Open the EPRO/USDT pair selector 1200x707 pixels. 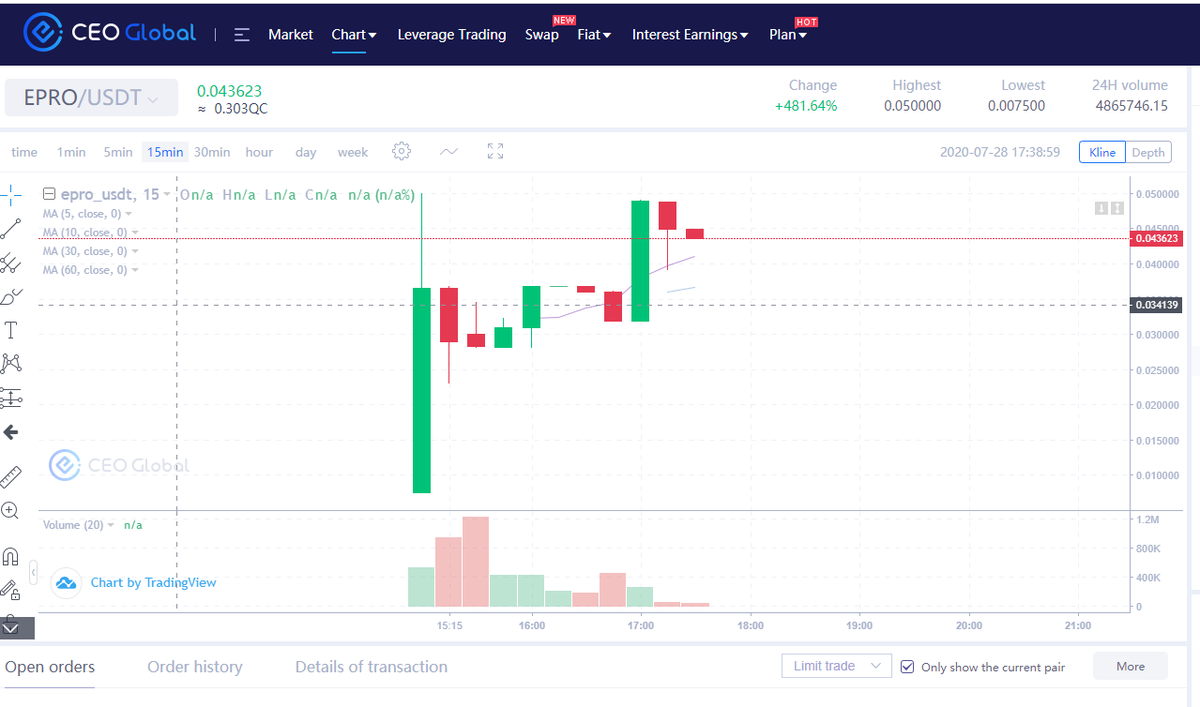coord(91,98)
